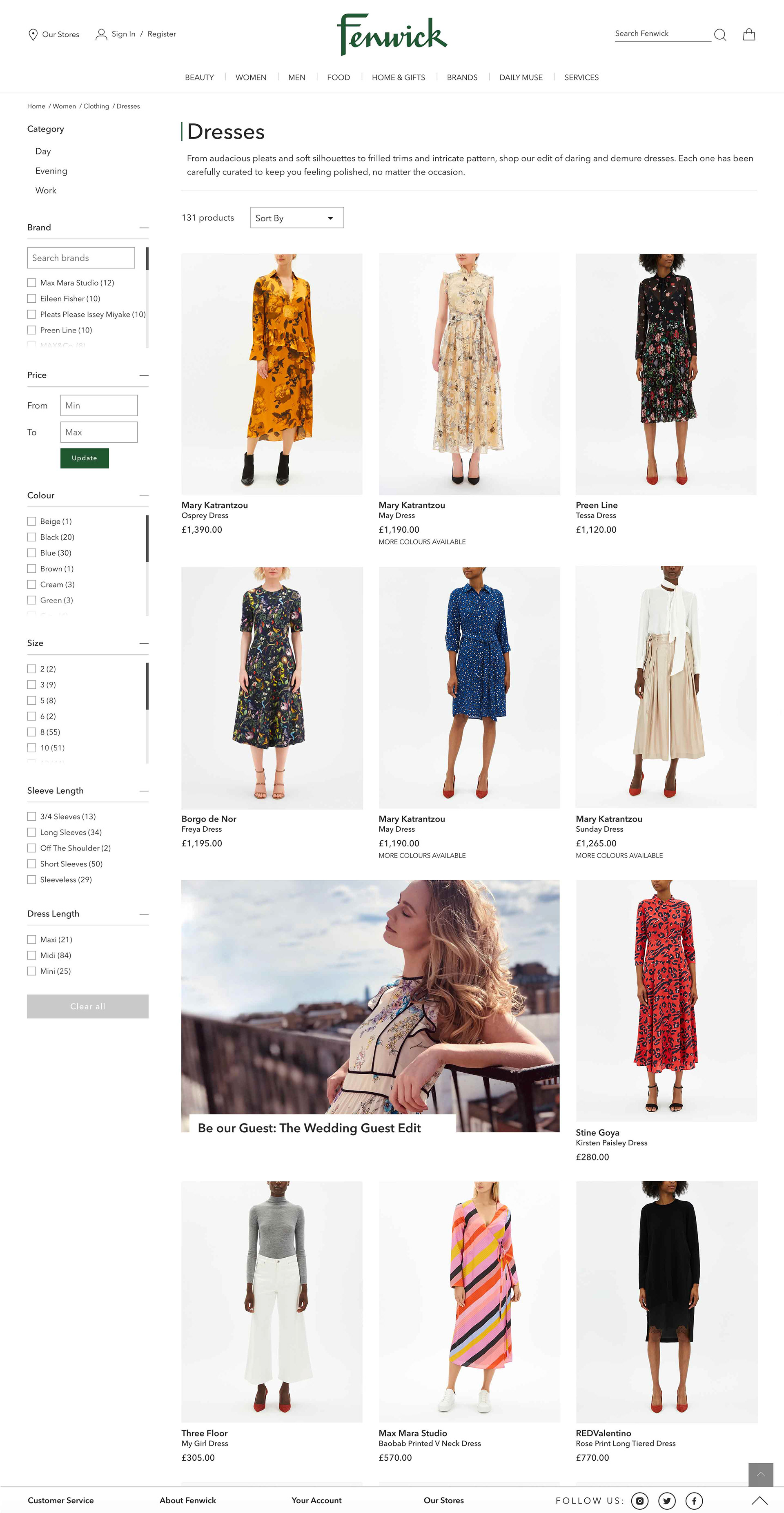Go to Clothing breadcrumb link
This screenshot has width=784, height=1513.
[x=96, y=106]
